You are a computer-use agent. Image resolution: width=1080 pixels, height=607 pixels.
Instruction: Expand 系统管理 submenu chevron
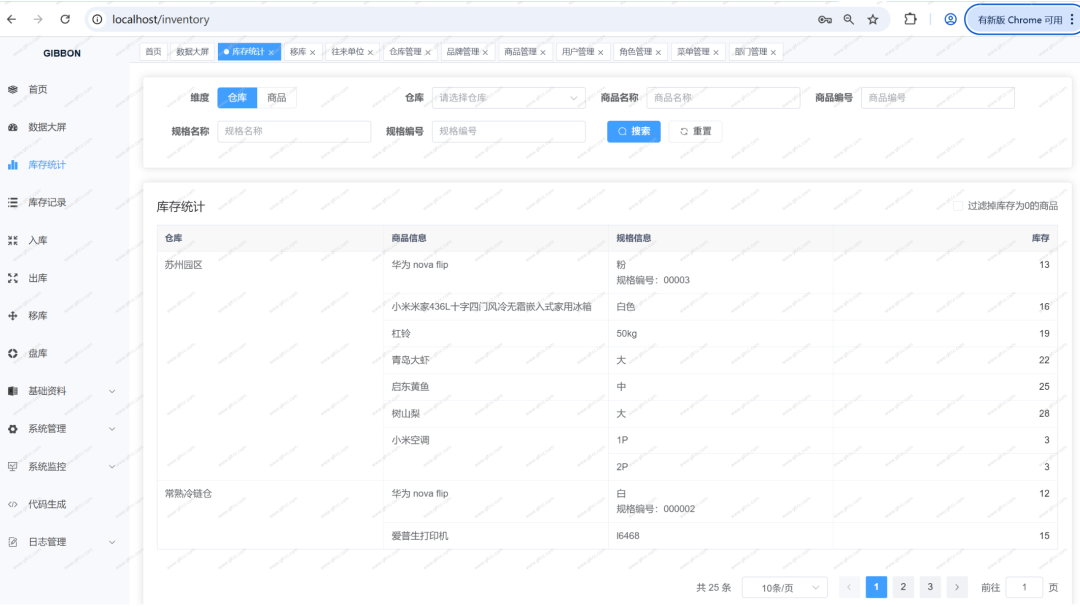112,429
